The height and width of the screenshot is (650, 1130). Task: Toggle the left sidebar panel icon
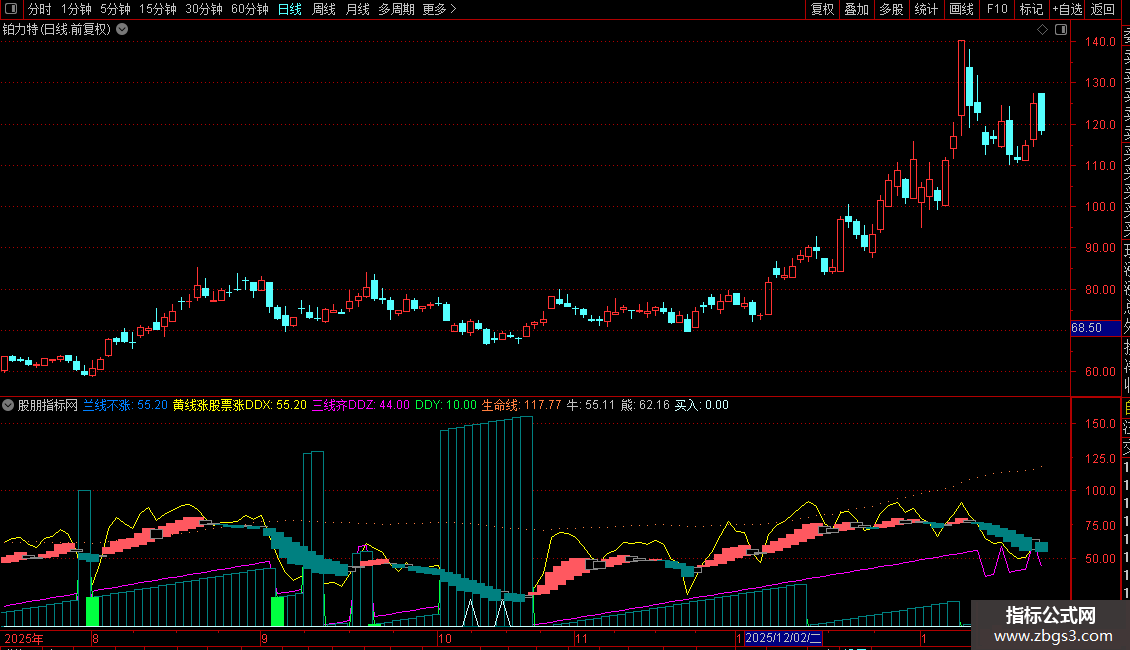click(11, 9)
